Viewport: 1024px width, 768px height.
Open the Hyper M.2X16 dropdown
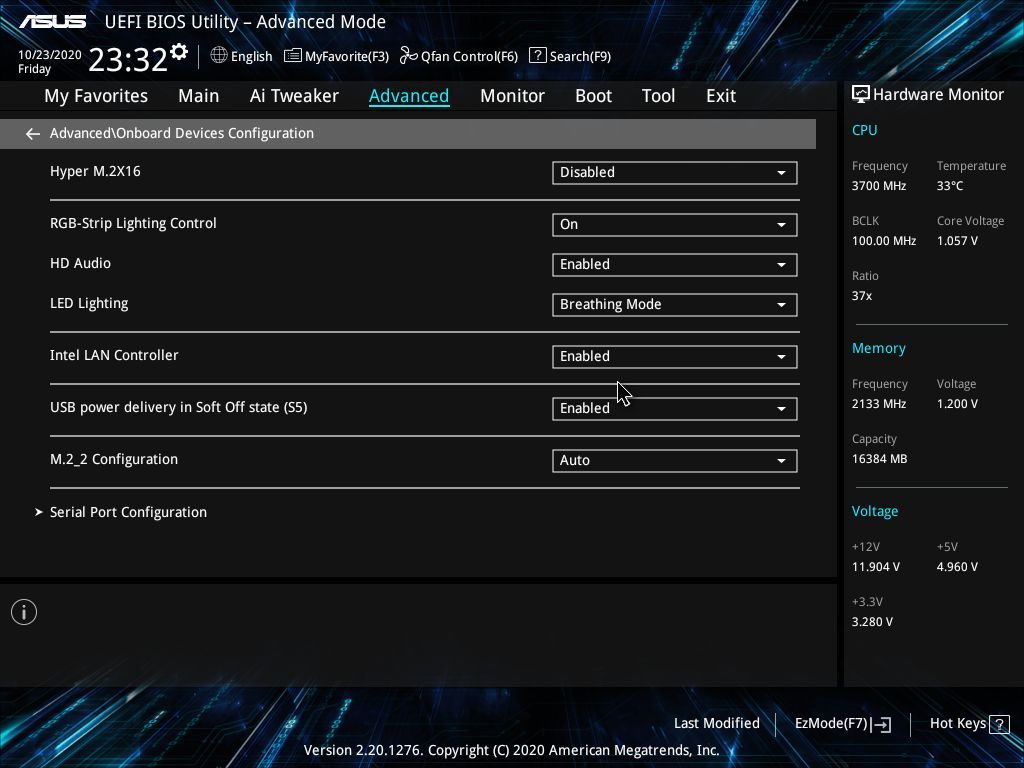675,172
